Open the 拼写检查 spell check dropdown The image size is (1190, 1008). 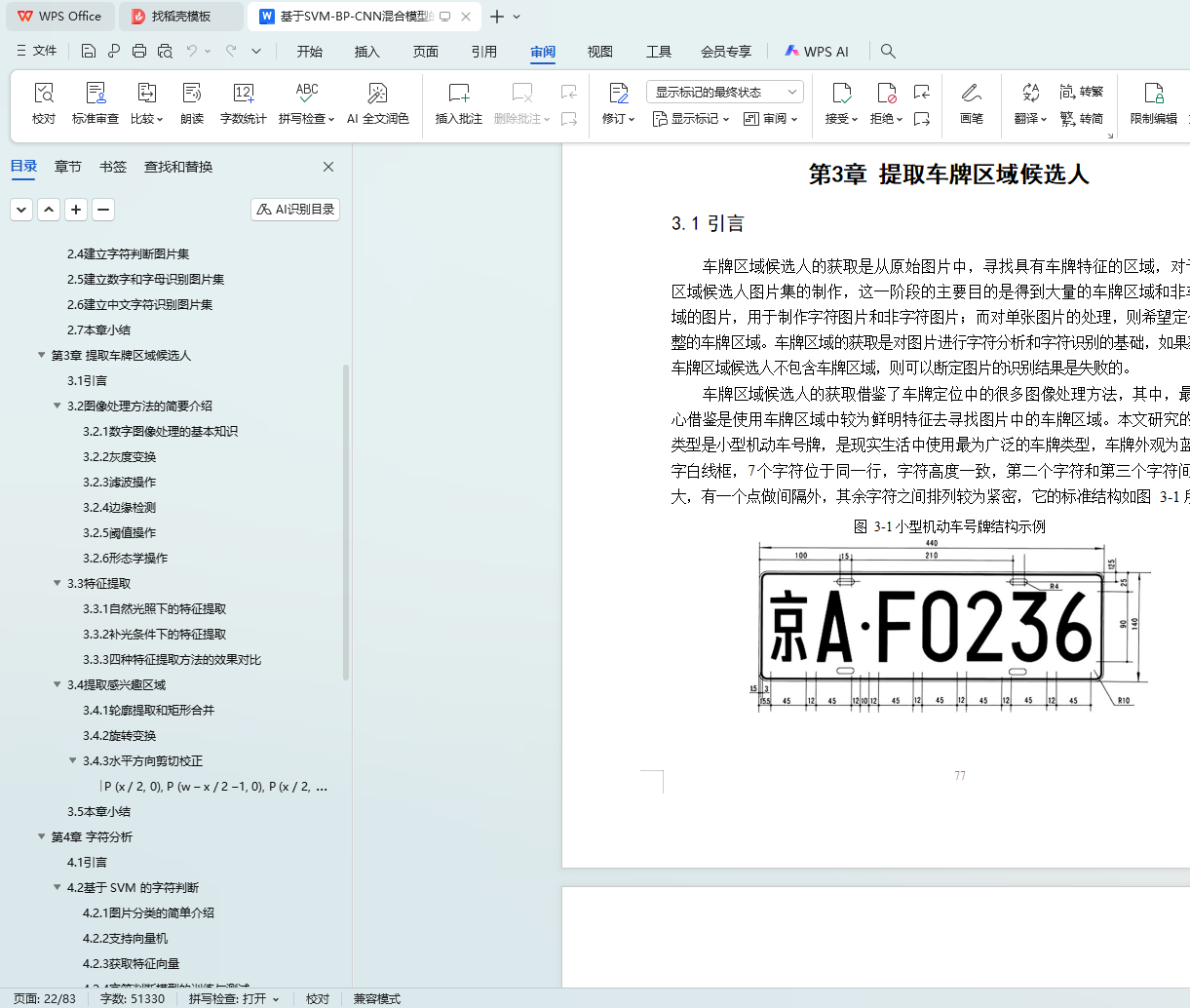[x=307, y=119]
